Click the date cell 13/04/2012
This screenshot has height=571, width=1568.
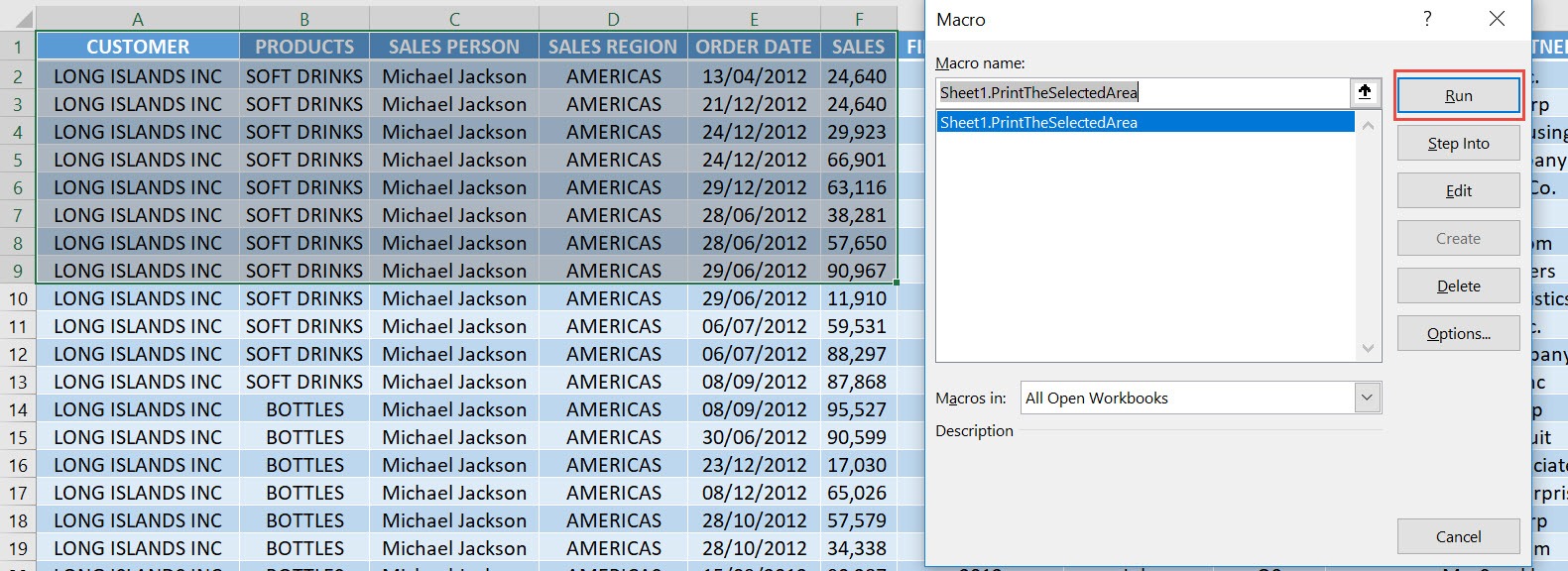point(754,76)
